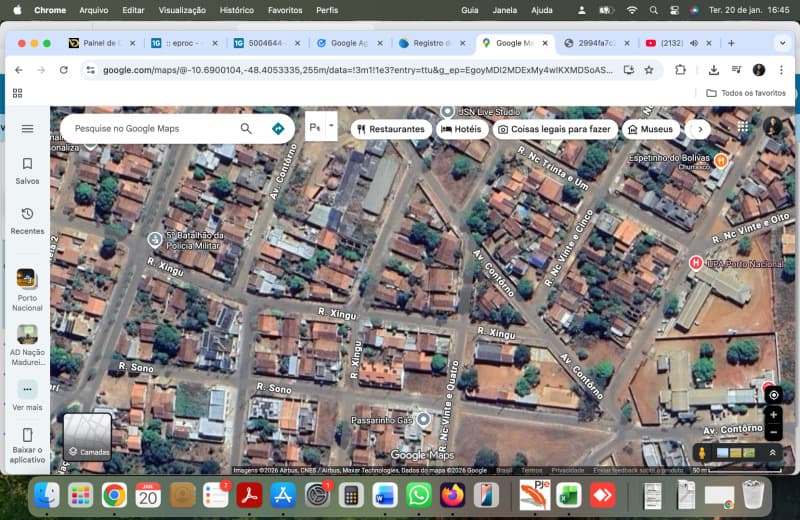Click Privacidade link in map footer
This screenshot has height=520, width=800.
click(567, 470)
